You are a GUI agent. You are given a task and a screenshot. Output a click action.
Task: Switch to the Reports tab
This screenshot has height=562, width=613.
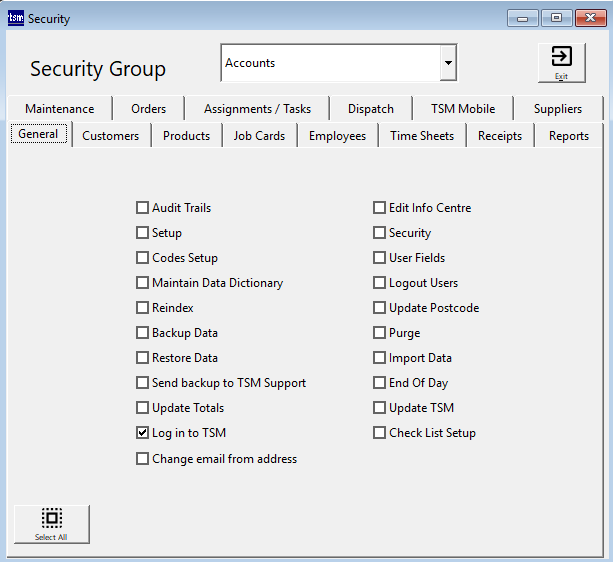pyautogui.click(x=568, y=136)
